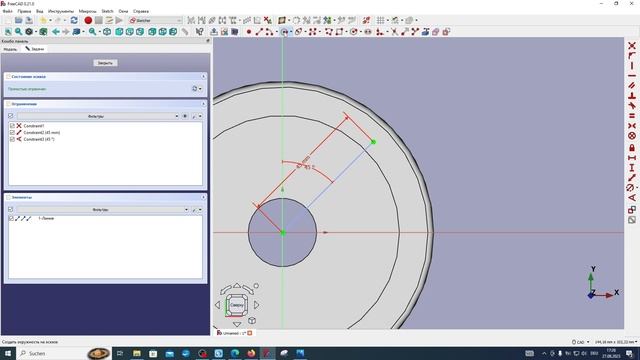640x360 pixels.
Task: Click the Open file folder icon
Action: pyautogui.click(x=18, y=20)
